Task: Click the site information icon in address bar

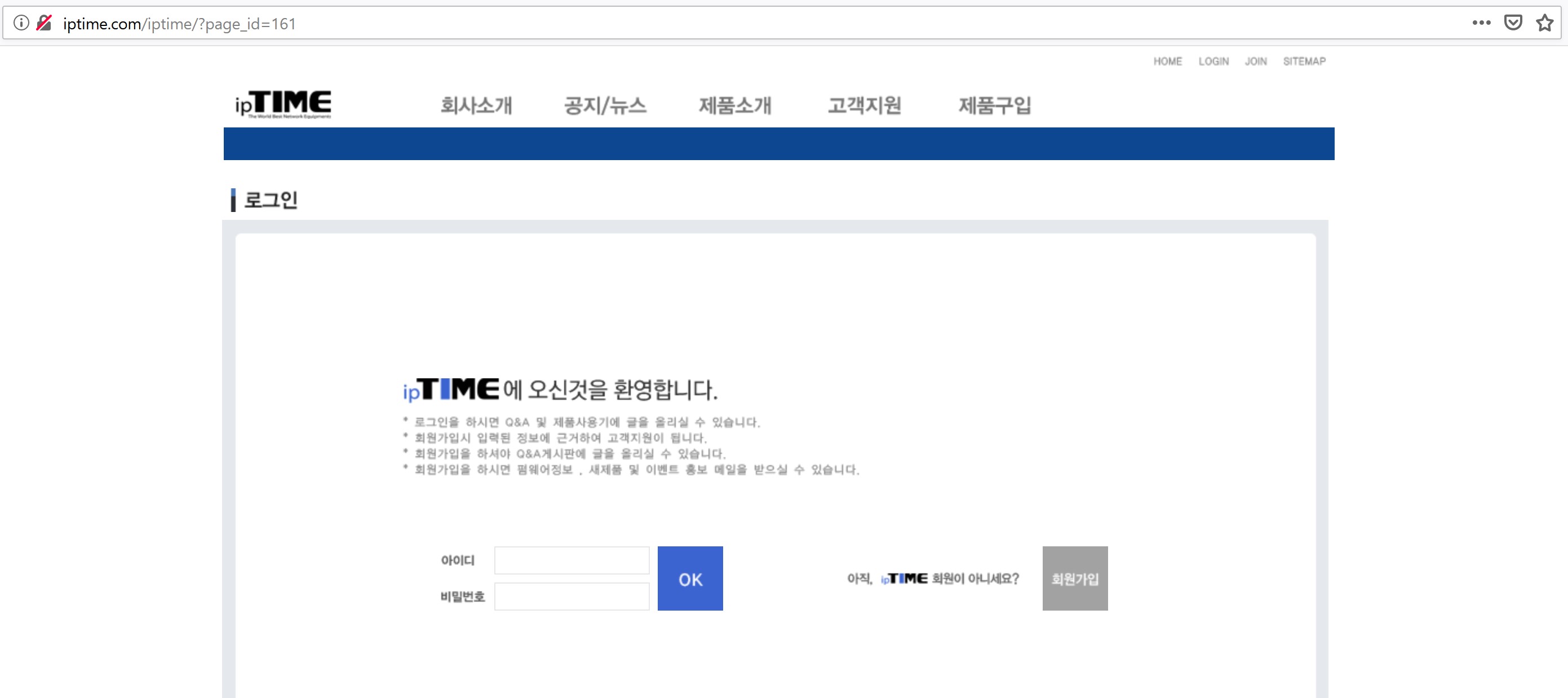Action: tap(21, 23)
